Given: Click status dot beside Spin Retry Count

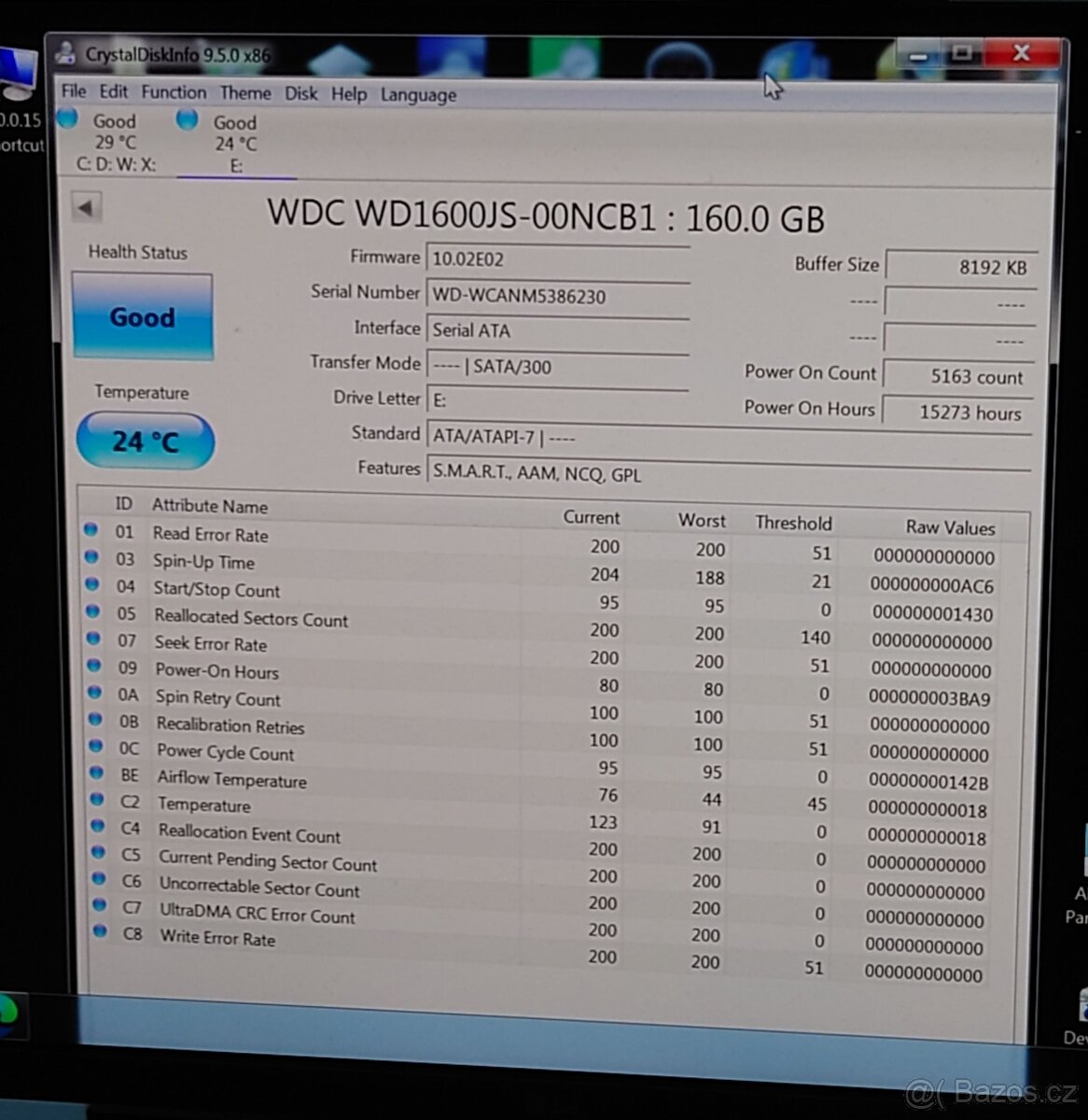Looking at the screenshot, I should [94, 693].
